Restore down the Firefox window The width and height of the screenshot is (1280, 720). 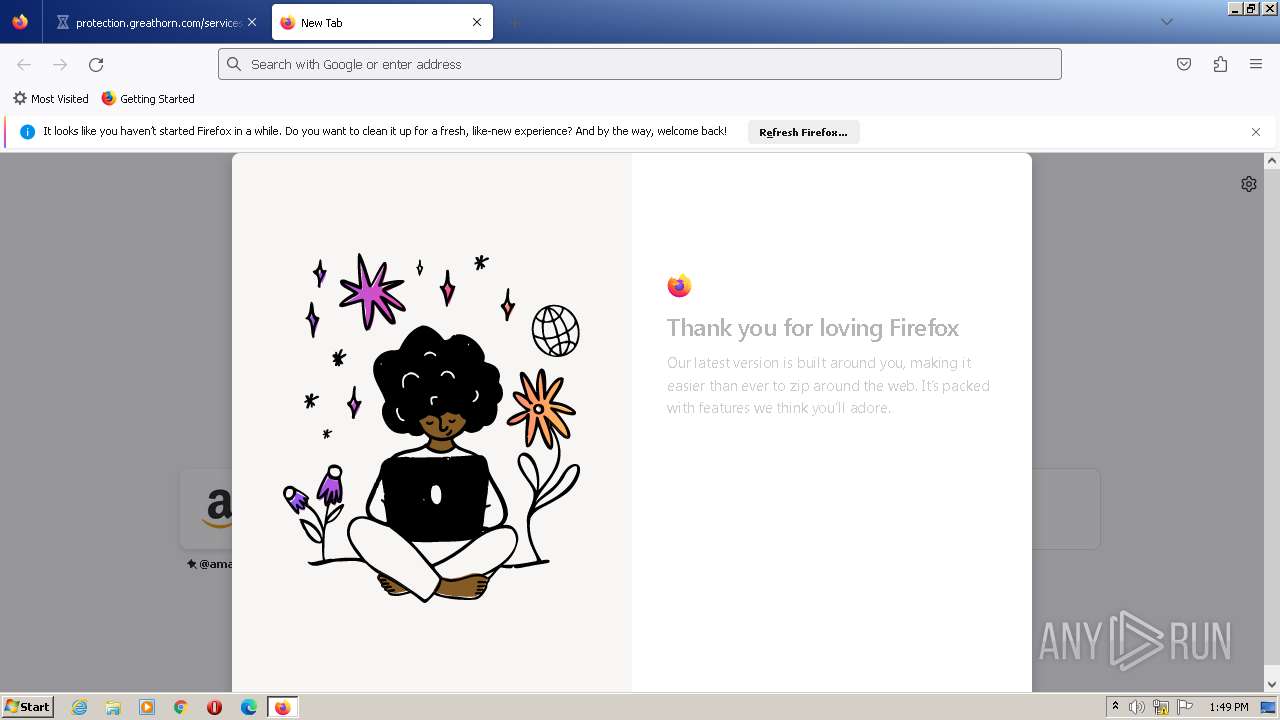click(1252, 8)
